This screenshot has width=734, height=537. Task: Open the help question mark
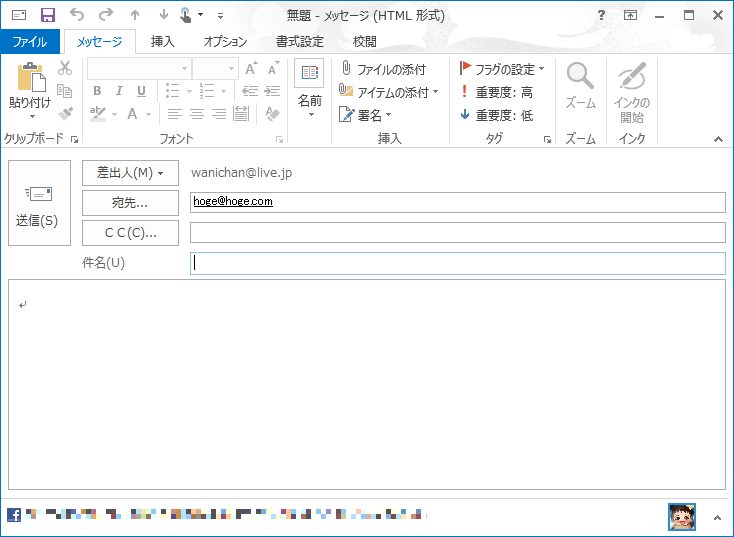pos(602,15)
